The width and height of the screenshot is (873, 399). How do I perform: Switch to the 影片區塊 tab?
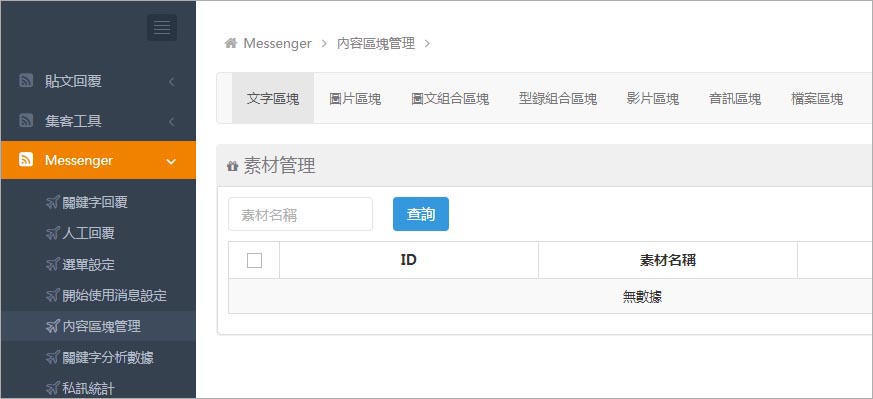[653, 98]
